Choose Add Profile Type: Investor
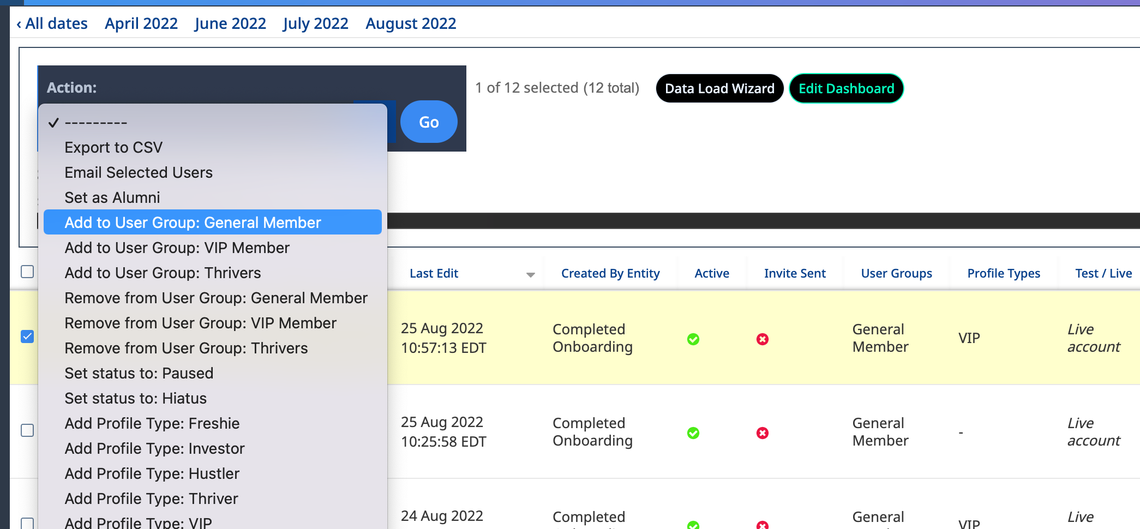This screenshot has width=1140, height=529. pyautogui.click(x=212, y=448)
